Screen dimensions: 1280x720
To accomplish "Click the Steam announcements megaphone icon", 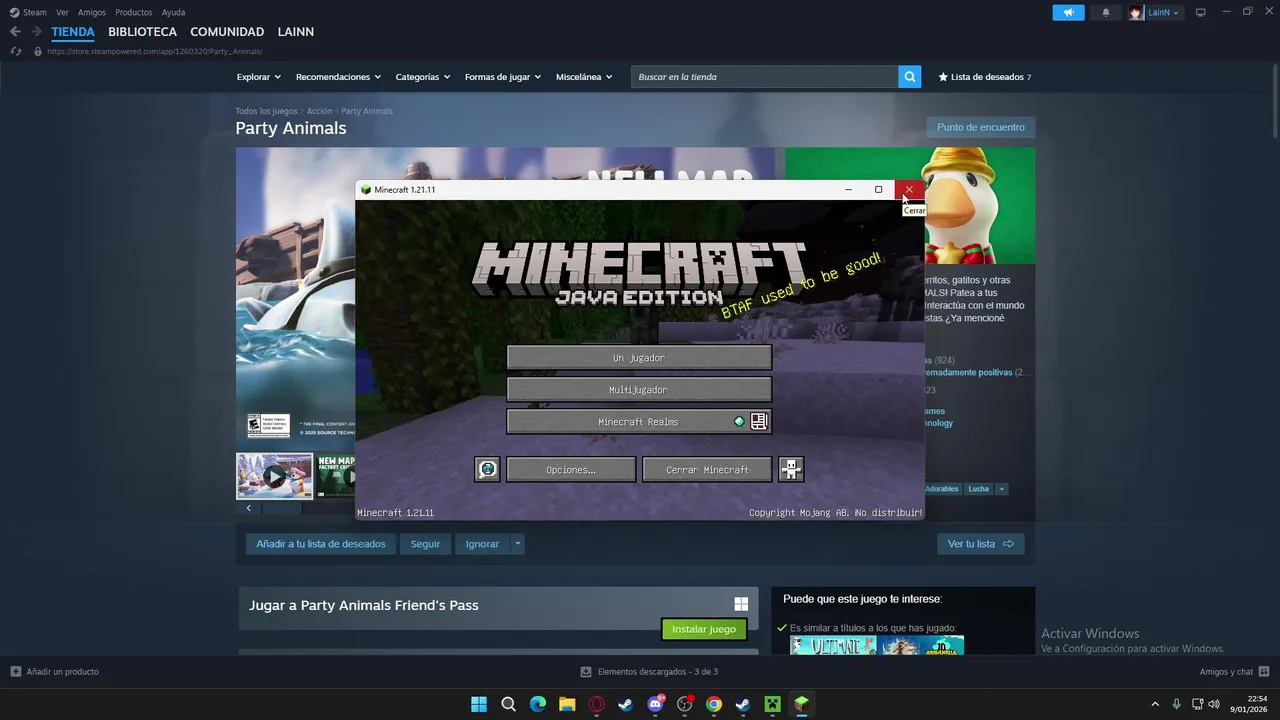I will (1068, 12).
